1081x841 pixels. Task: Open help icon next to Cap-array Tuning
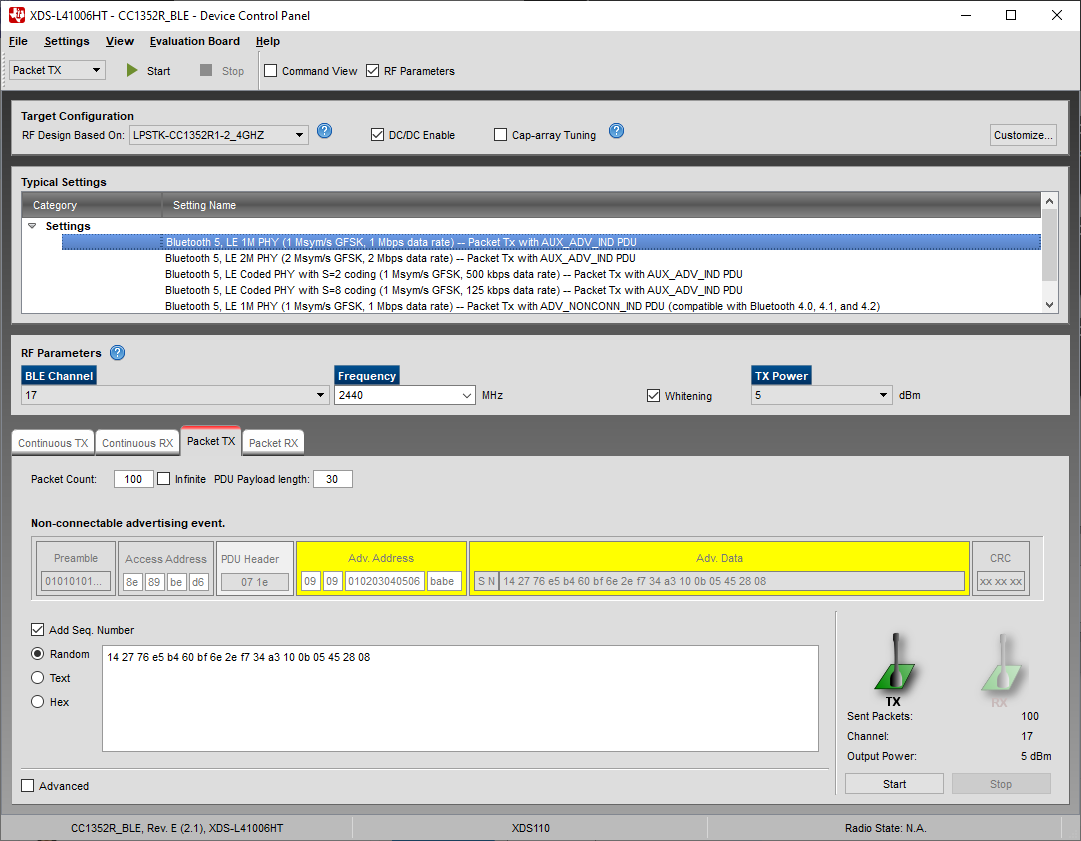(617, 131)
